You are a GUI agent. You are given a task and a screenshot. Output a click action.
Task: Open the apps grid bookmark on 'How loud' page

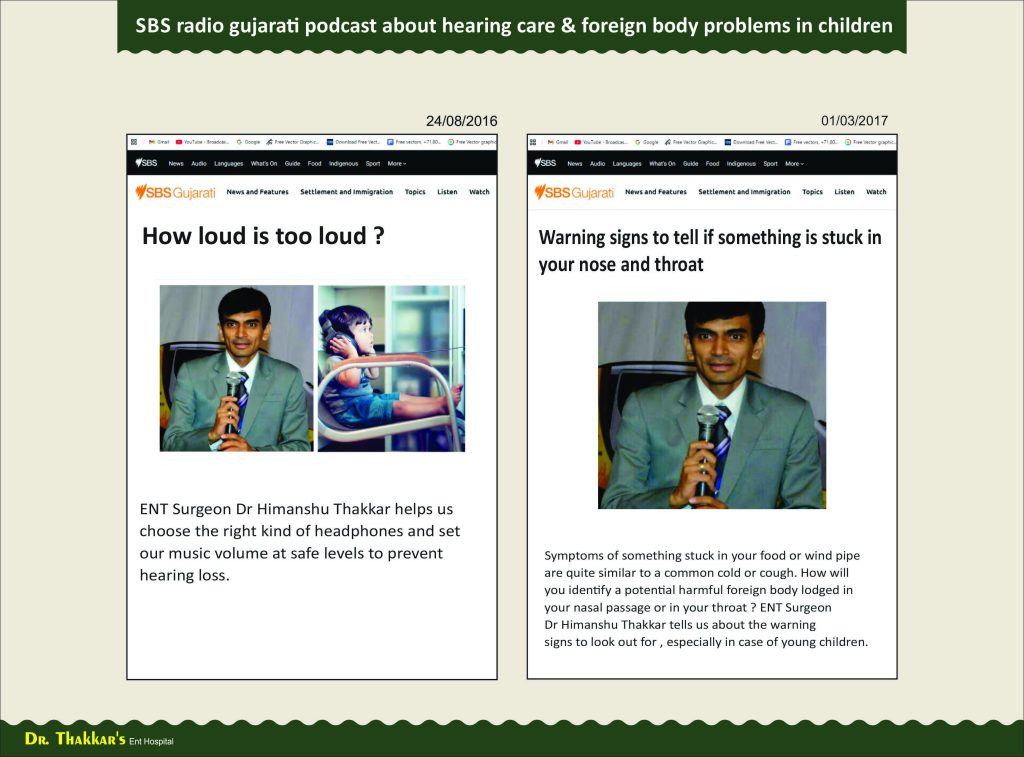click(x=134, y=142)
